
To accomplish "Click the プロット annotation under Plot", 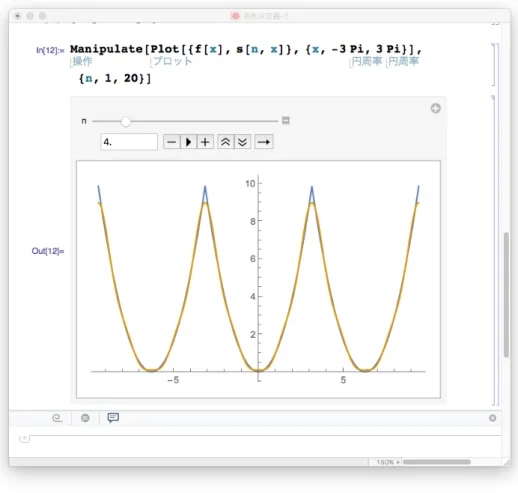I will 172,61.
